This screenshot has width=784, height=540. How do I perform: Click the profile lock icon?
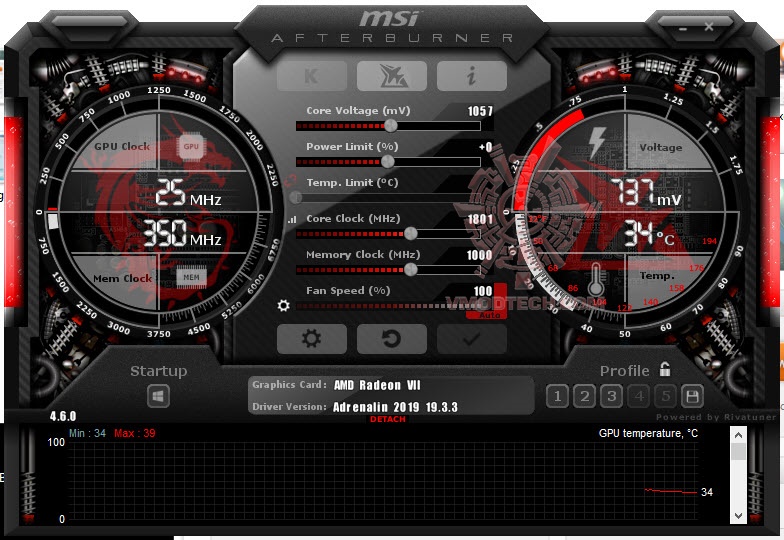point(664,369)
